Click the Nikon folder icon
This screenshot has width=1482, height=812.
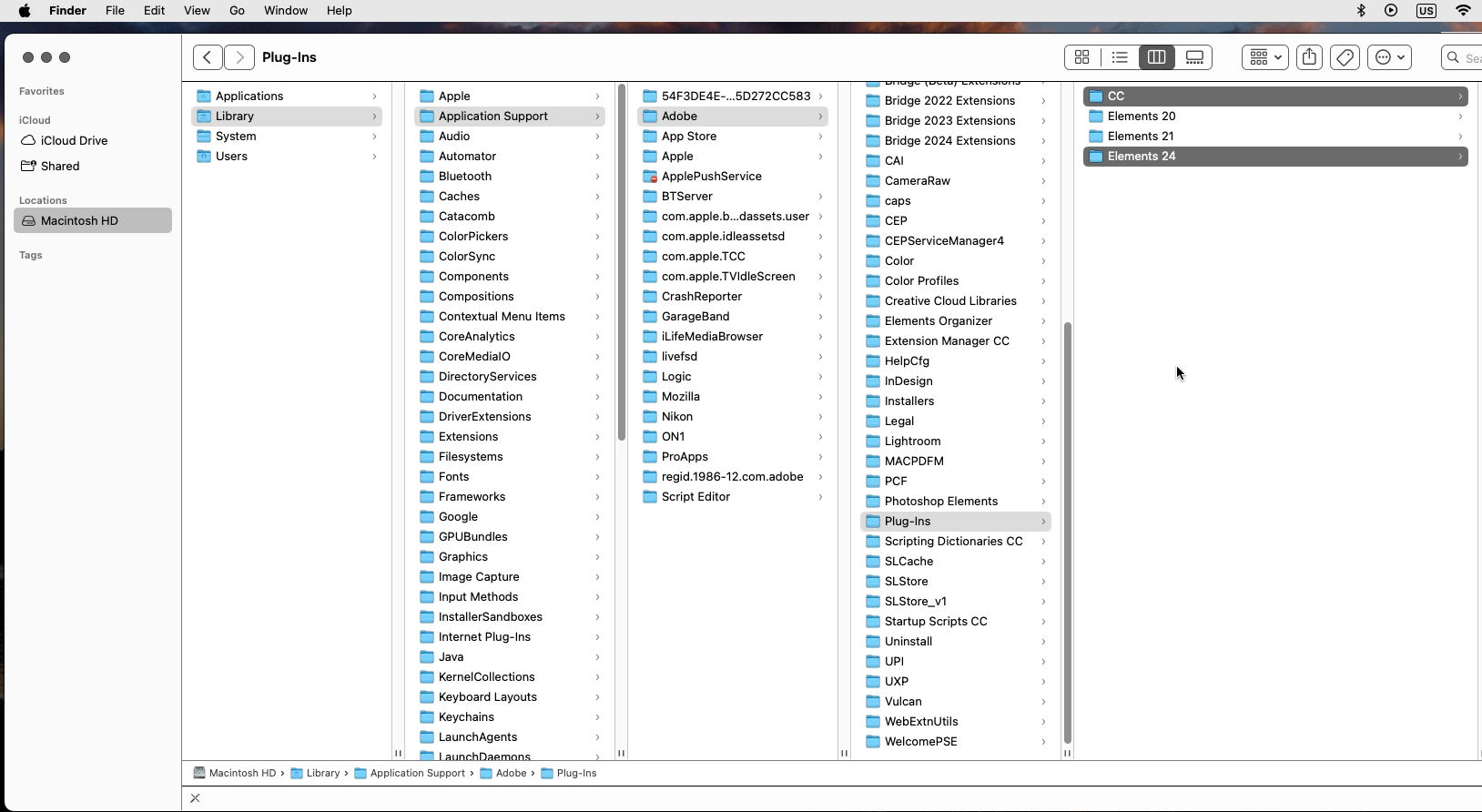pyautogui.click(x=650, y=416)
